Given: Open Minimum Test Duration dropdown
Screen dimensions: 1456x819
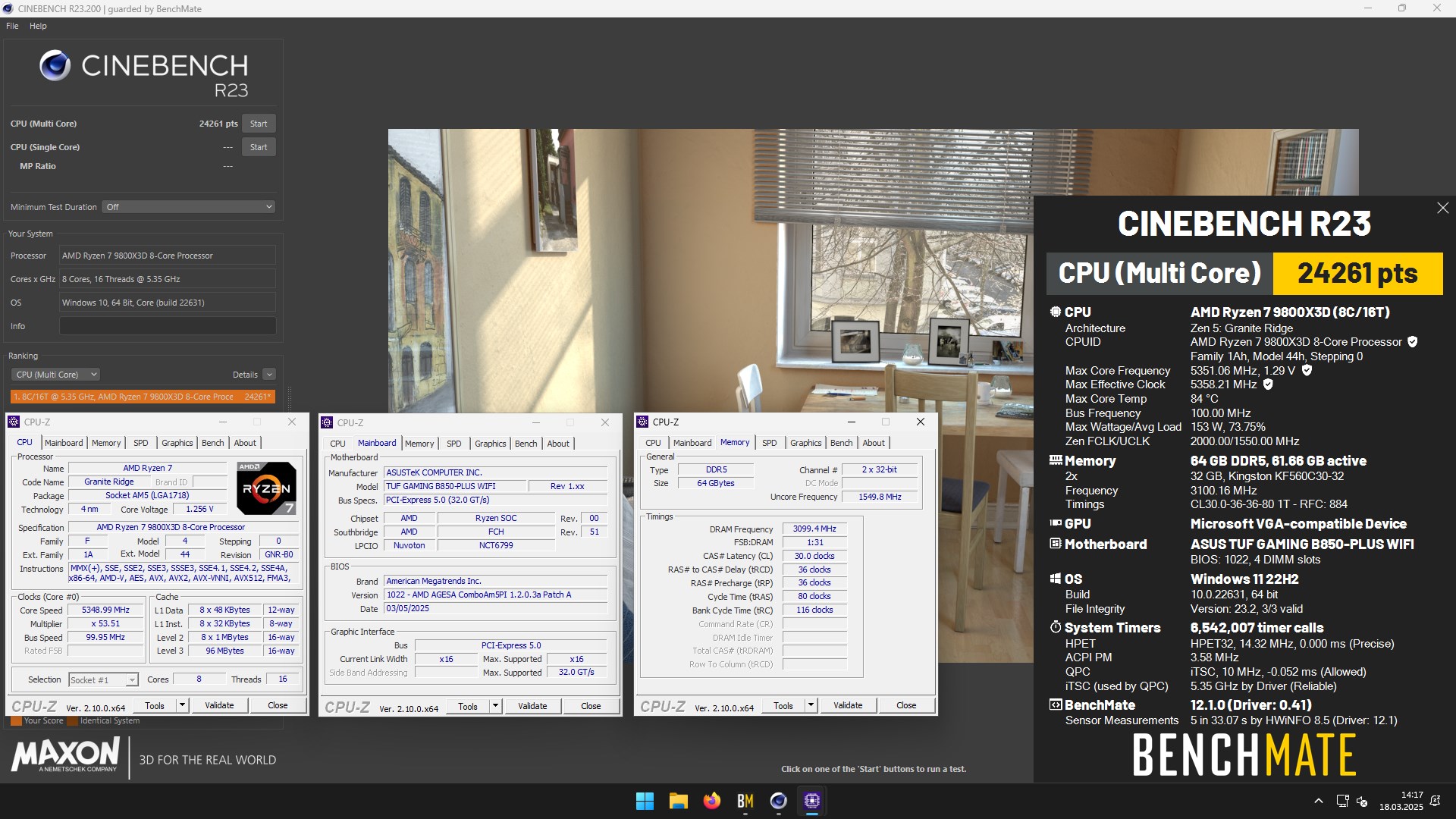Looking at the screenshot, I should click(x=188, y=207).
